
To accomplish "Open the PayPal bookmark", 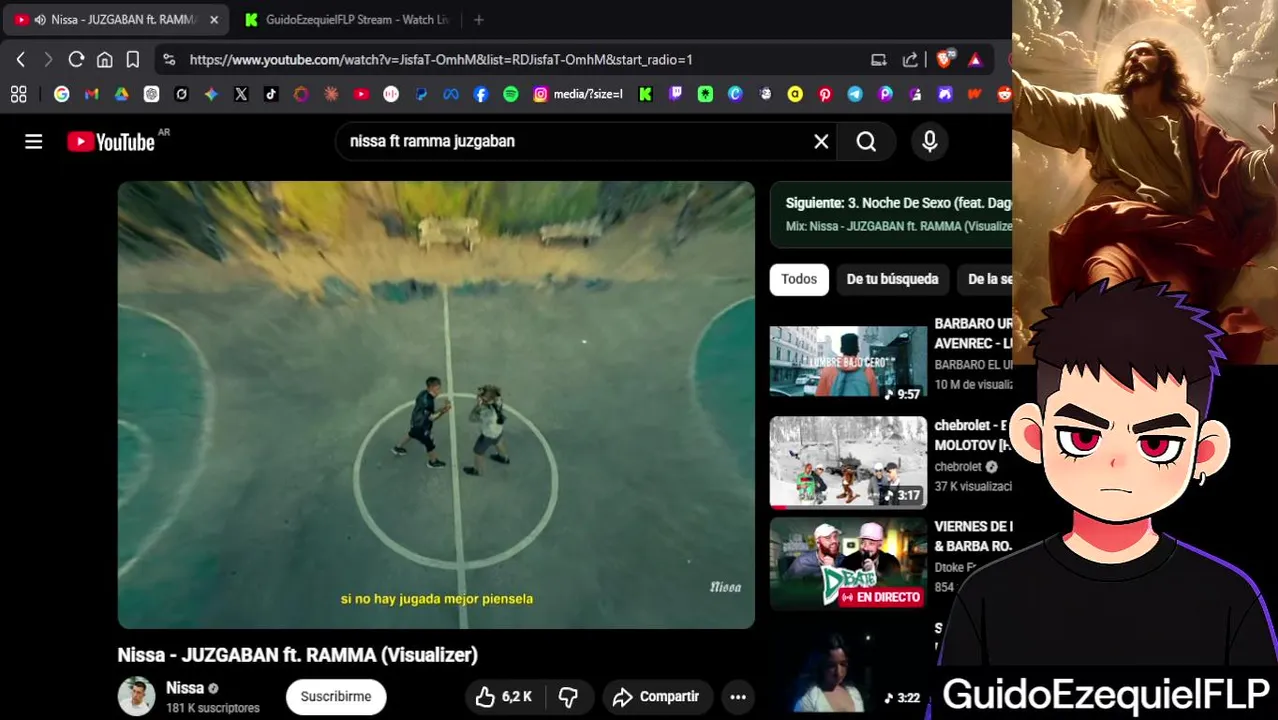I will [x=421, y=94].
